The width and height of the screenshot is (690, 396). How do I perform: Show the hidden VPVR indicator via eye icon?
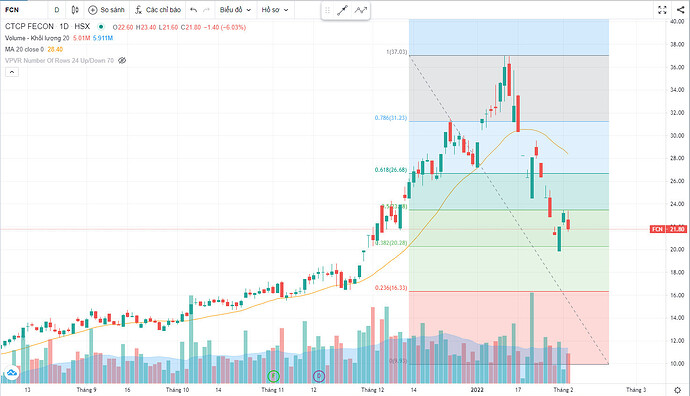pos(122,60)
